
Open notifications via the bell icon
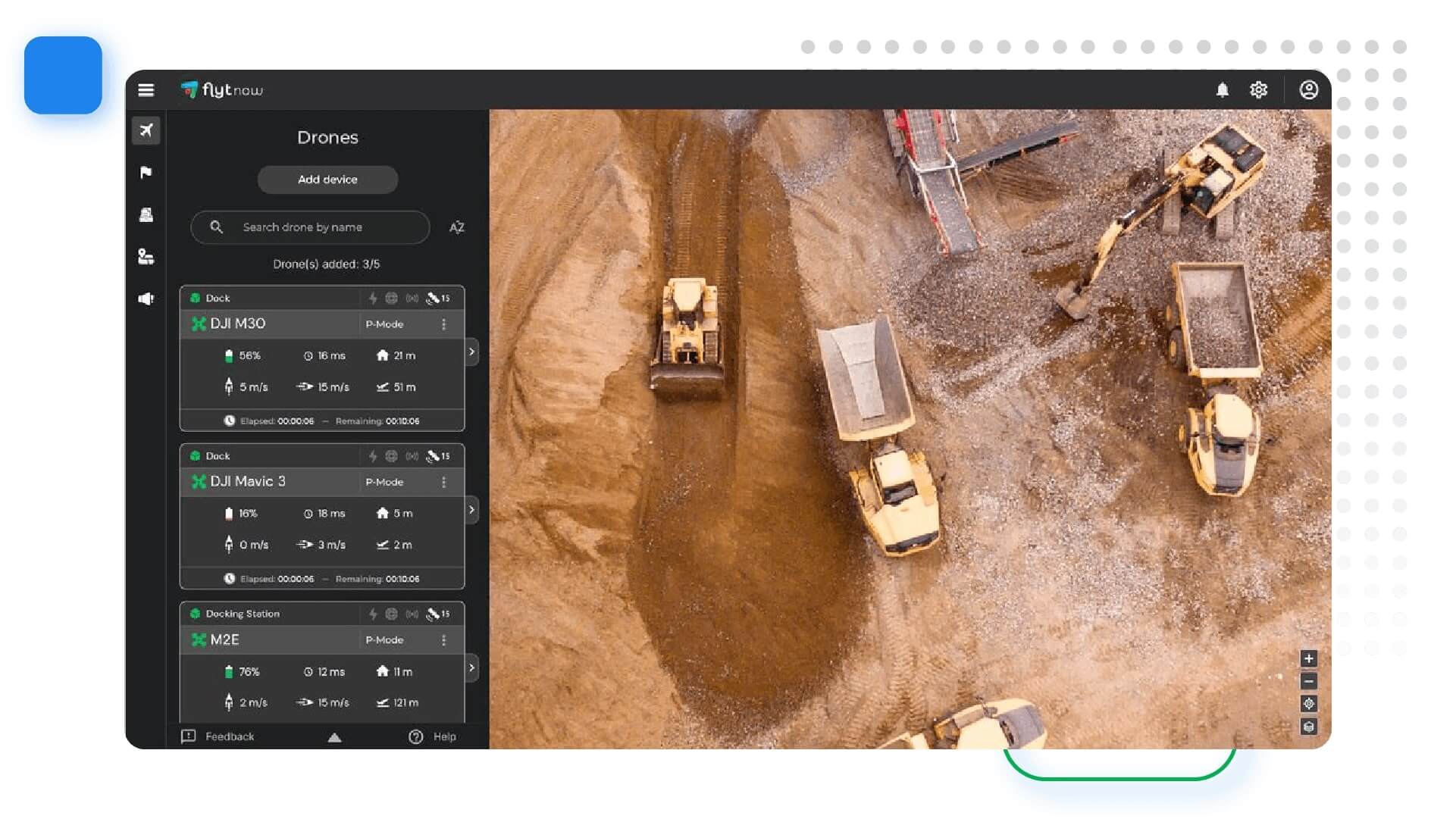coord(1222,90)
